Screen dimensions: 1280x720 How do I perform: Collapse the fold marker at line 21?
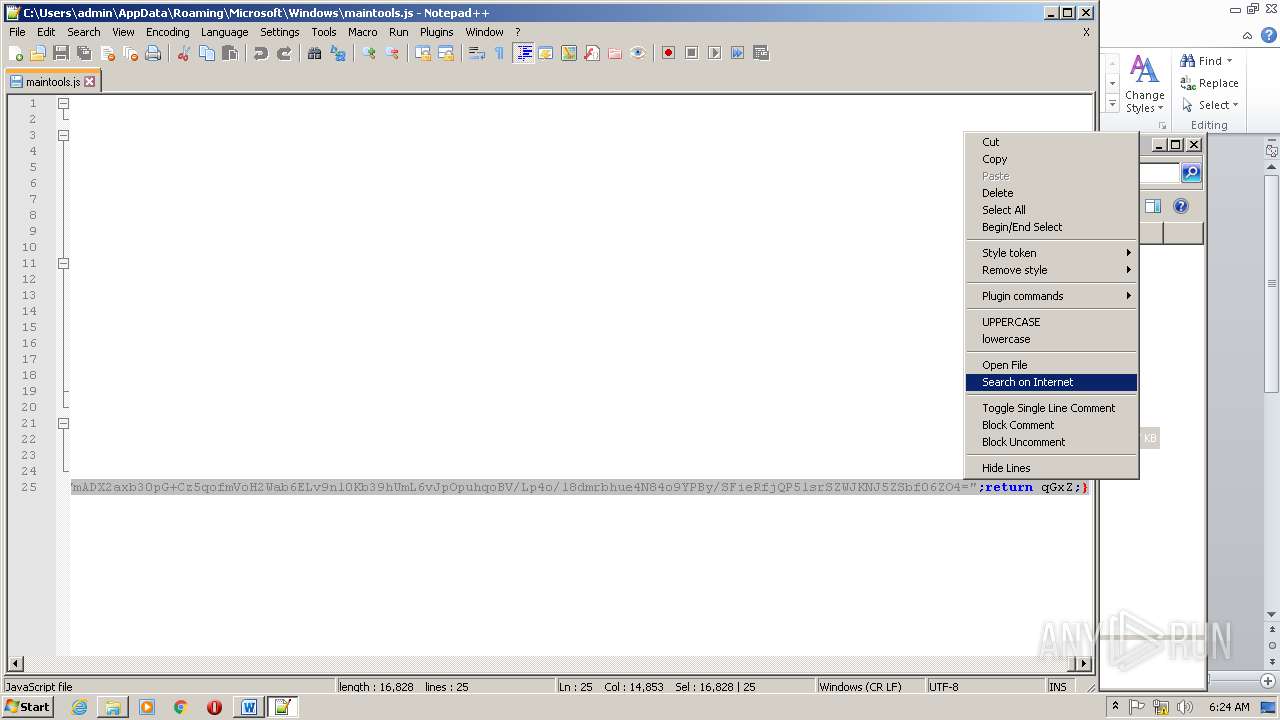(x=63, y=423)
